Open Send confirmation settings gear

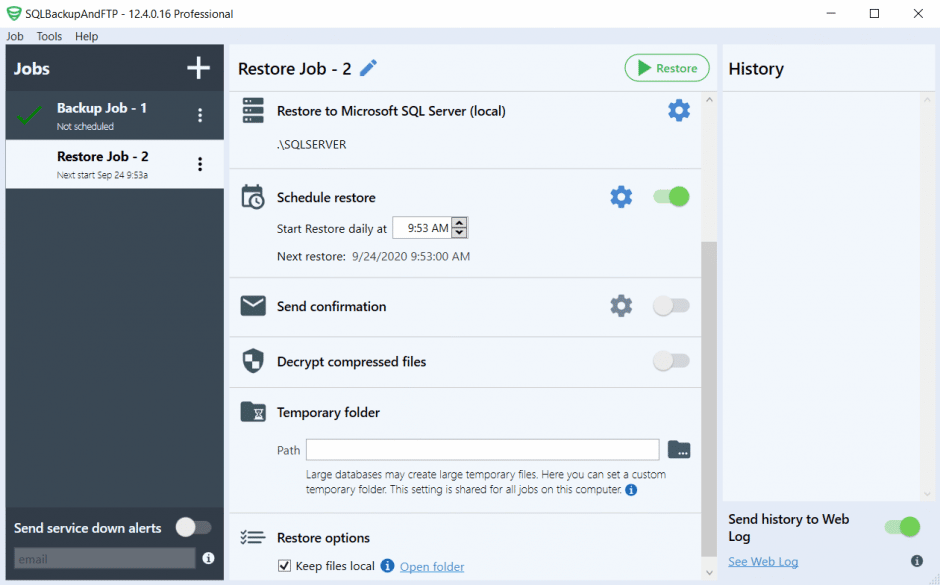tap(621, 305)
